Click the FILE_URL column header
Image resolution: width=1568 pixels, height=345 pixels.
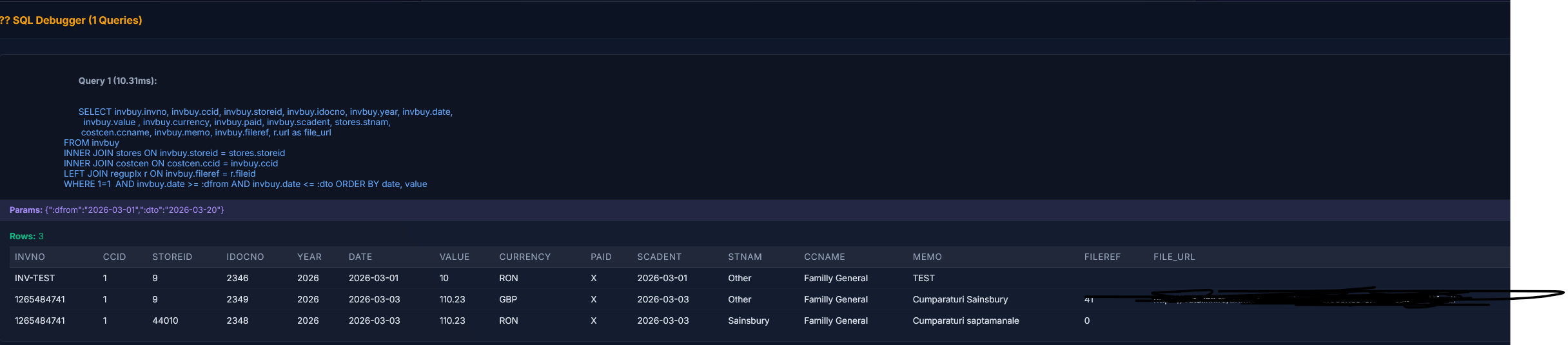point(1173,257)
